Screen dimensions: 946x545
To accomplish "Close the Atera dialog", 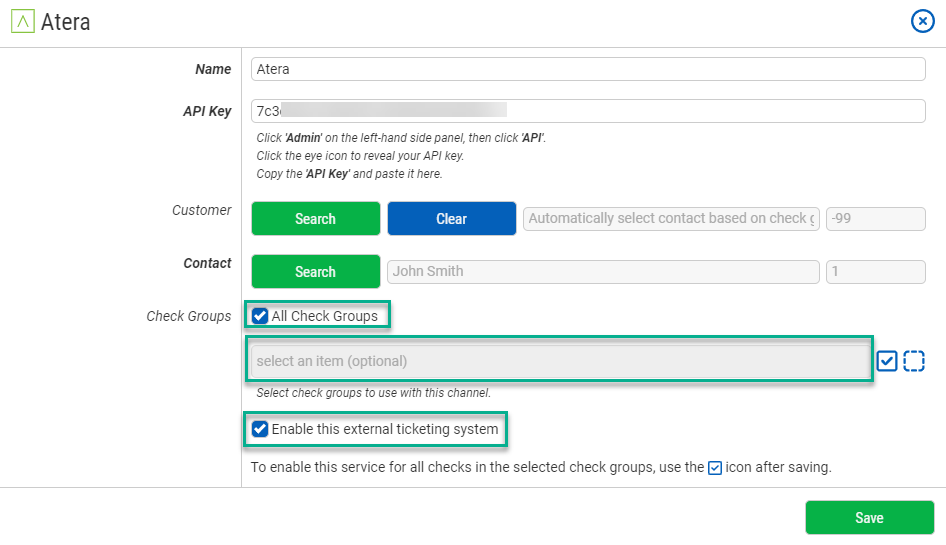I will click(x=922, y=22).
